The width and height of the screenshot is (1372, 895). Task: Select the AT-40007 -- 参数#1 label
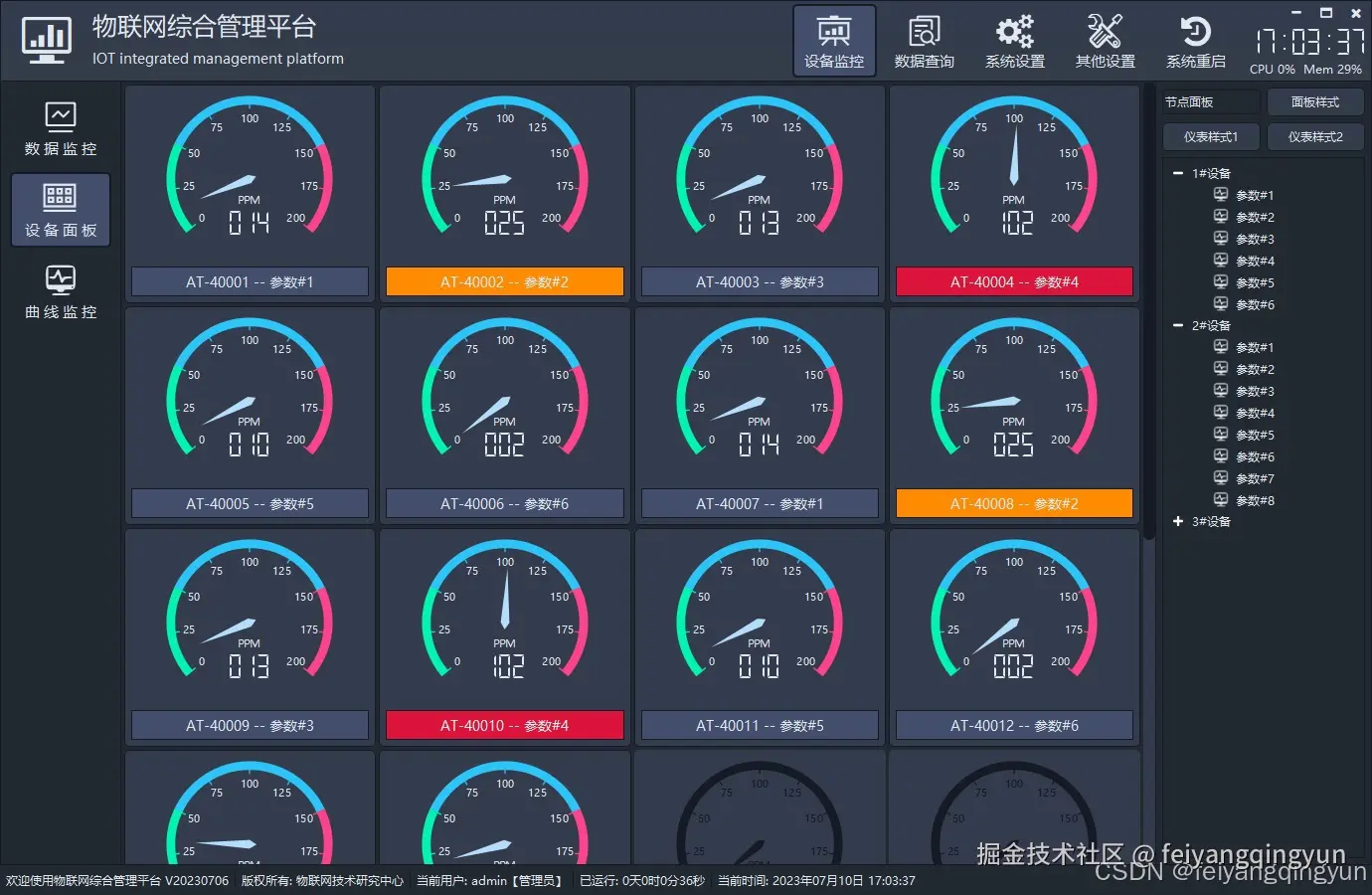760,504
